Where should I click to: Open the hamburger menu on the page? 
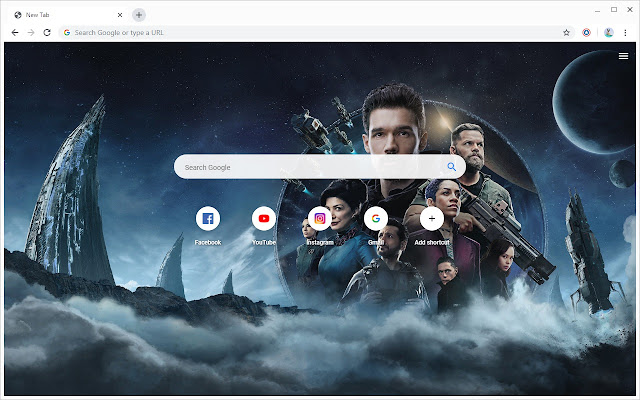pyautogui.click(x=623, y=56)
